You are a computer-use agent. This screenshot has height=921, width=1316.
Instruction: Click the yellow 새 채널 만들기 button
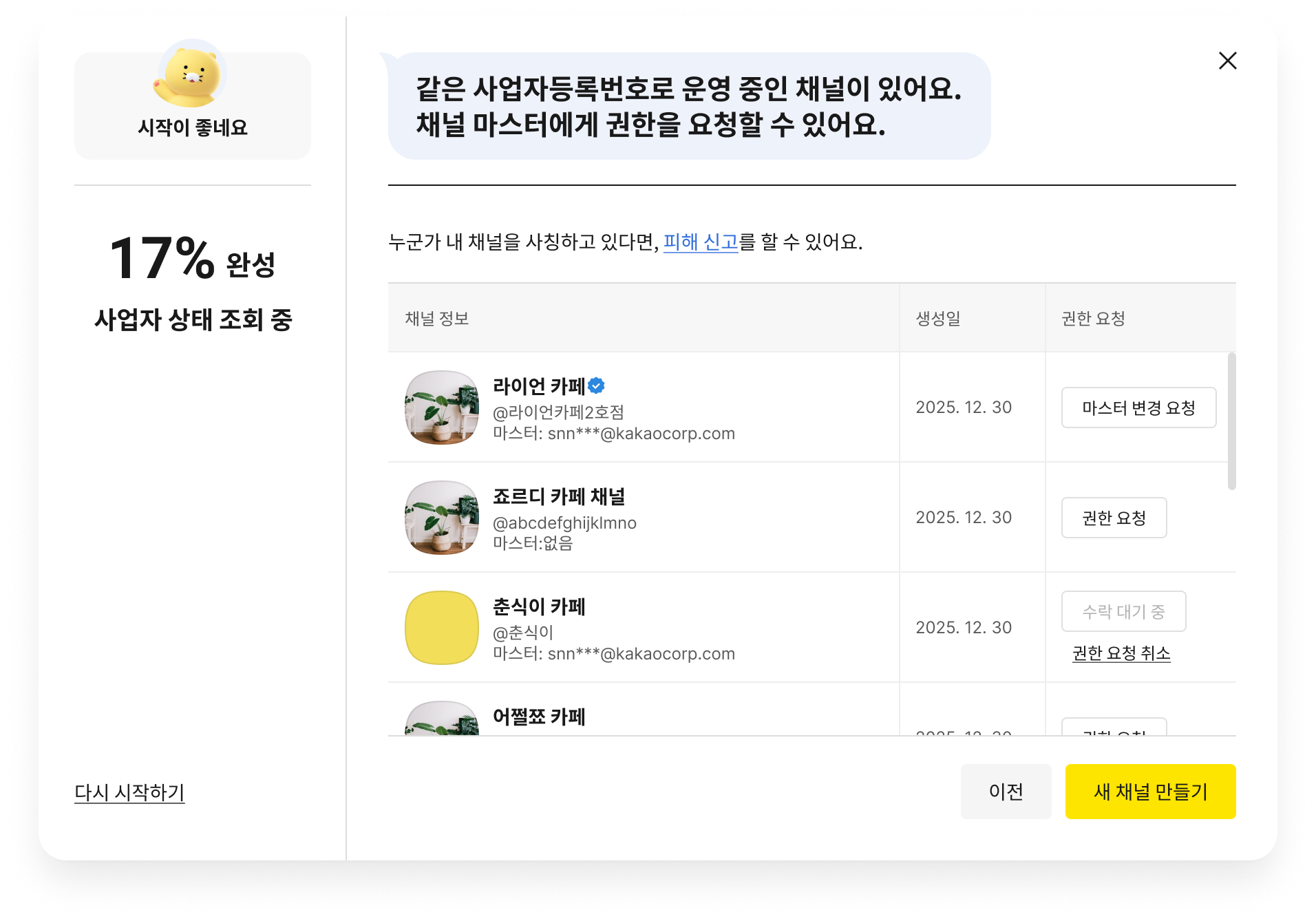pyautogui.click(x=1150, y=792)
